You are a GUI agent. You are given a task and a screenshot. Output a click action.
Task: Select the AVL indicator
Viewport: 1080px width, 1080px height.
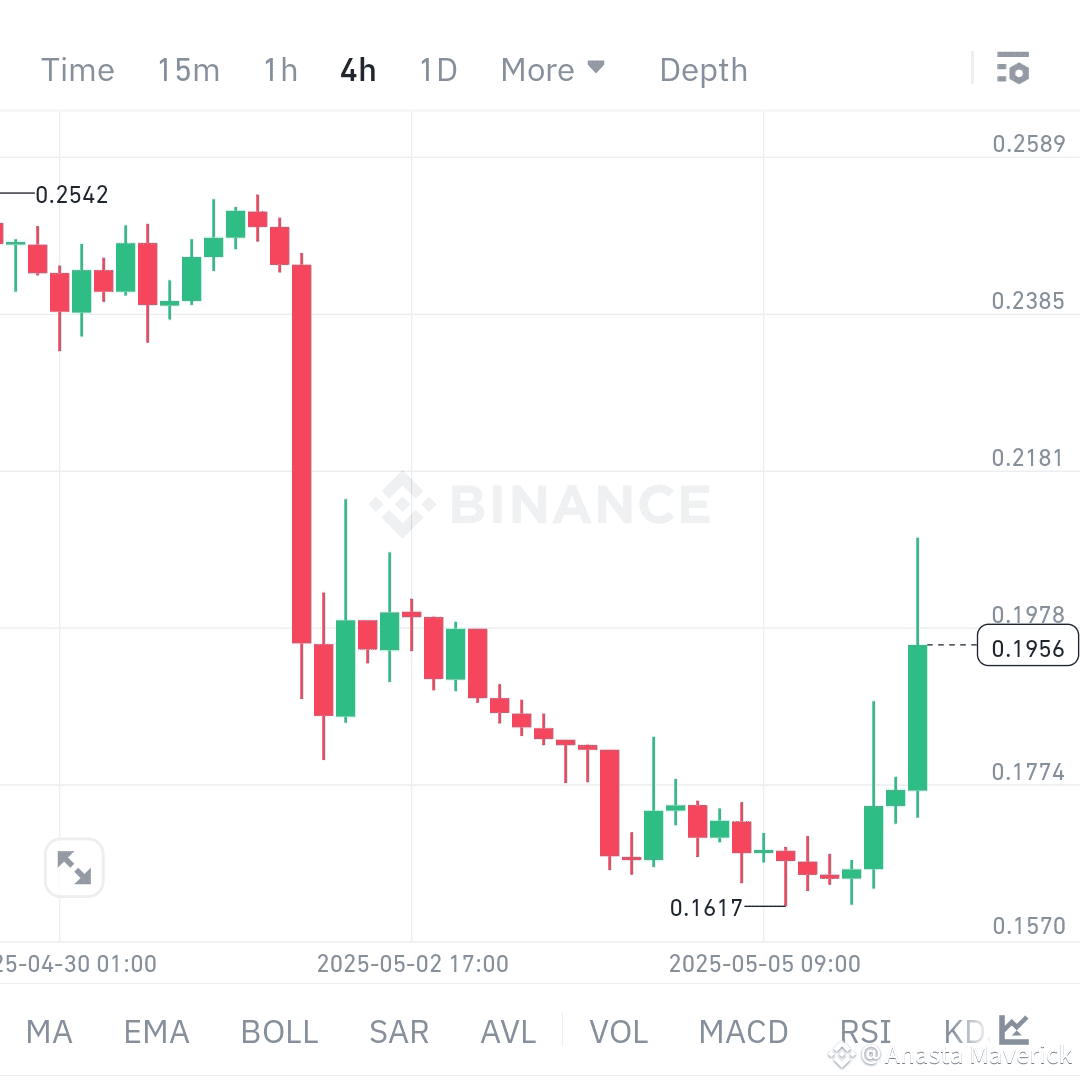point(508,1031)
